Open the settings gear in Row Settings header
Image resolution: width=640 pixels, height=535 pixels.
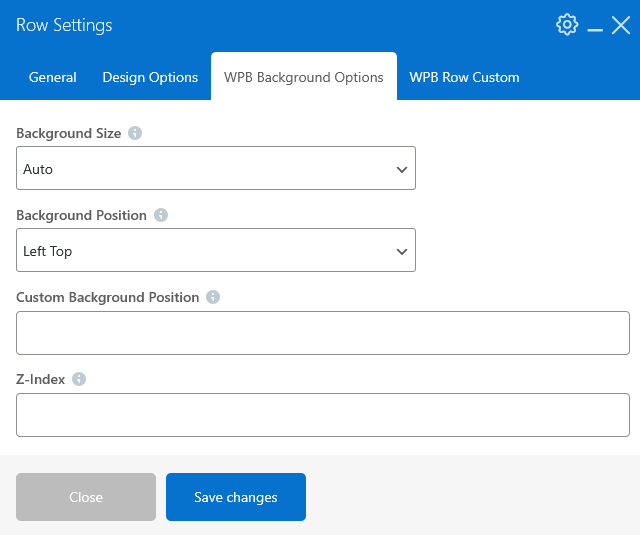click(x=567, y=25)
